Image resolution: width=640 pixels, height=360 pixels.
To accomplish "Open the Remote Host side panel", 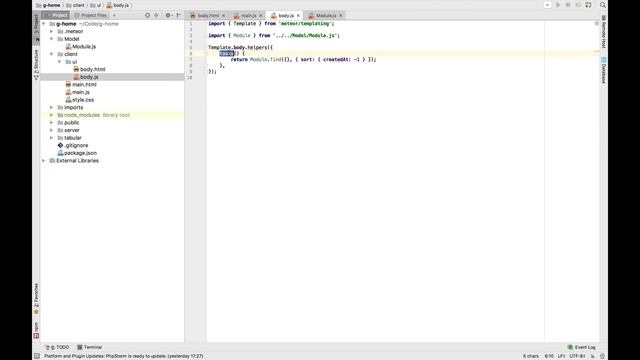I will [x=604, y=32].
